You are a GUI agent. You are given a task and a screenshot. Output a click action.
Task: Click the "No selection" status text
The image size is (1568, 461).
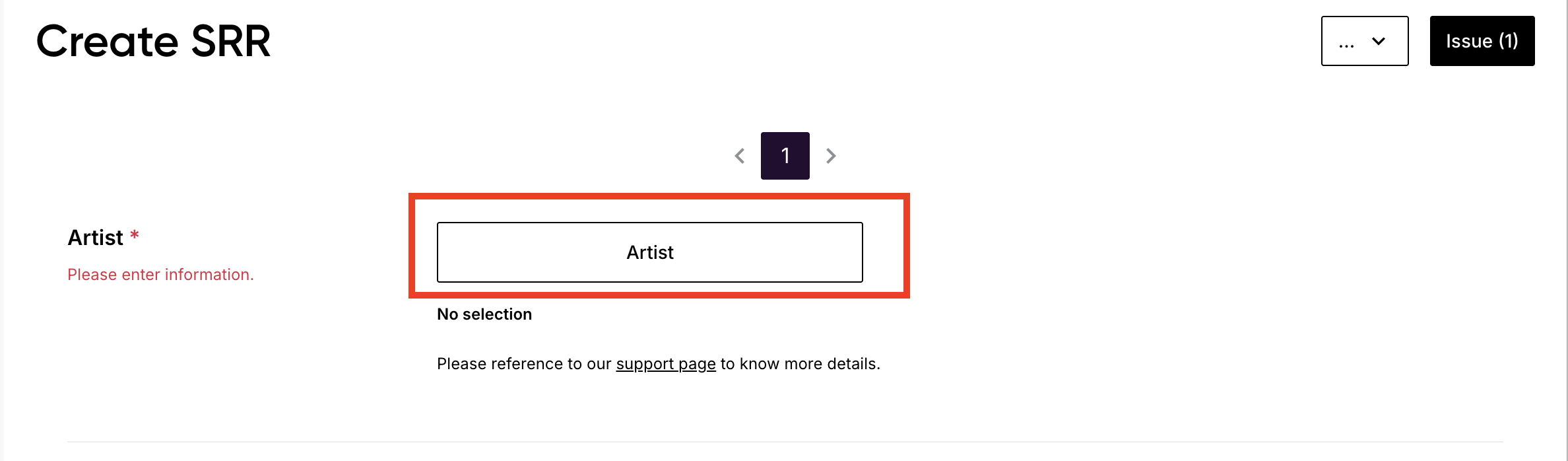[x=484, y=314]
